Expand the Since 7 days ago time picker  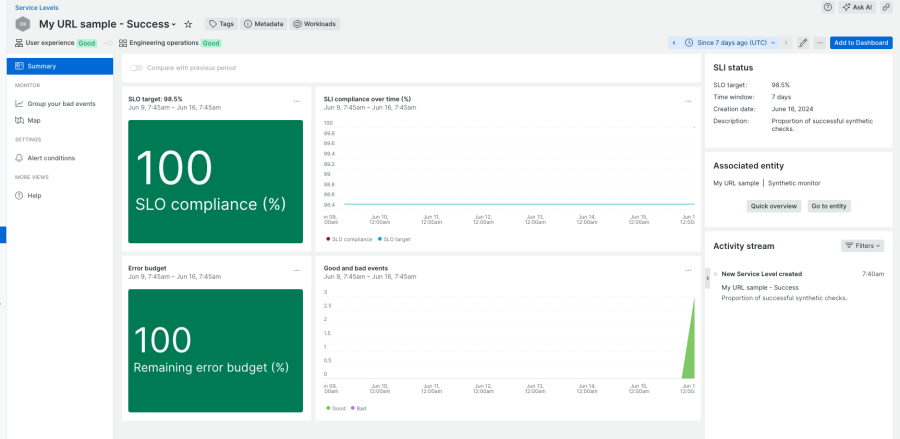[737, 43]
